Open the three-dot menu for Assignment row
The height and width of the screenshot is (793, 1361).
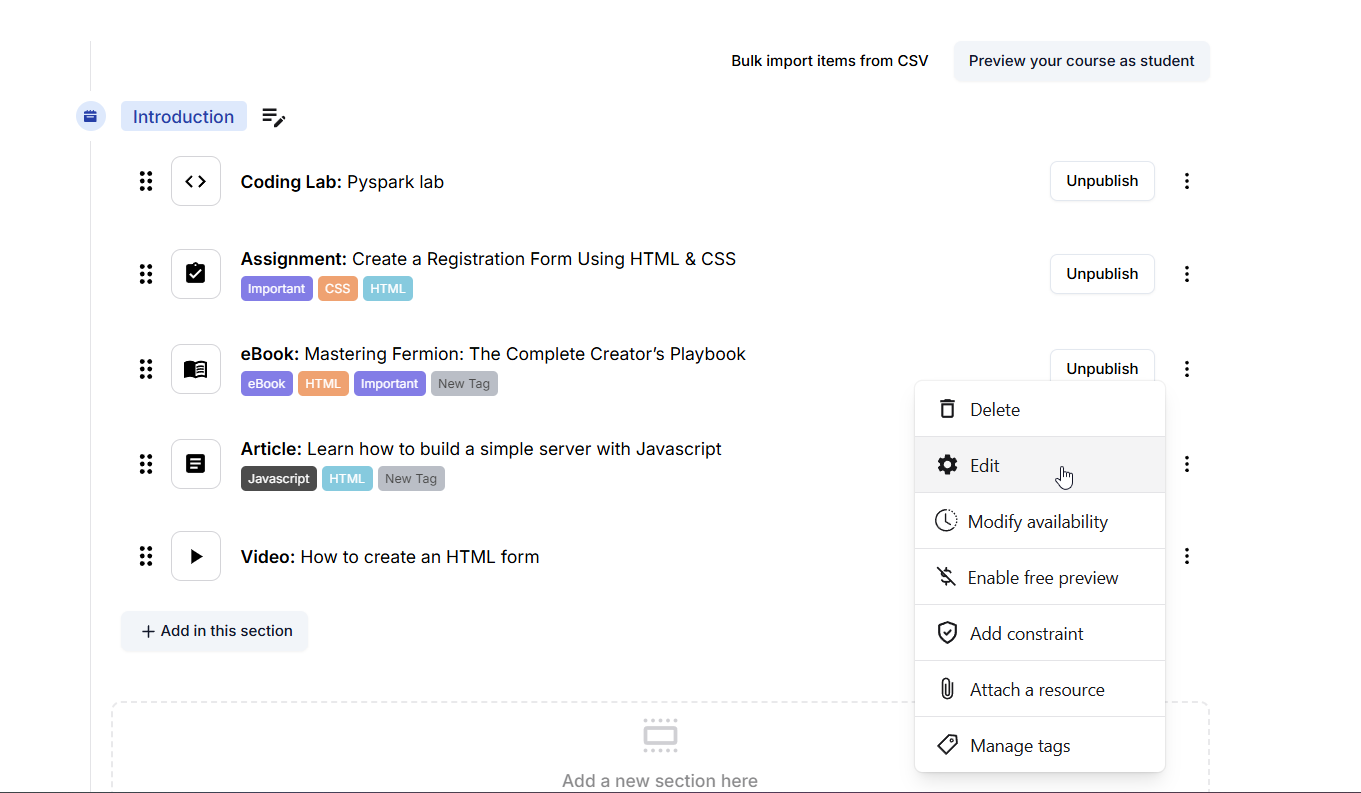point(1187,274)
